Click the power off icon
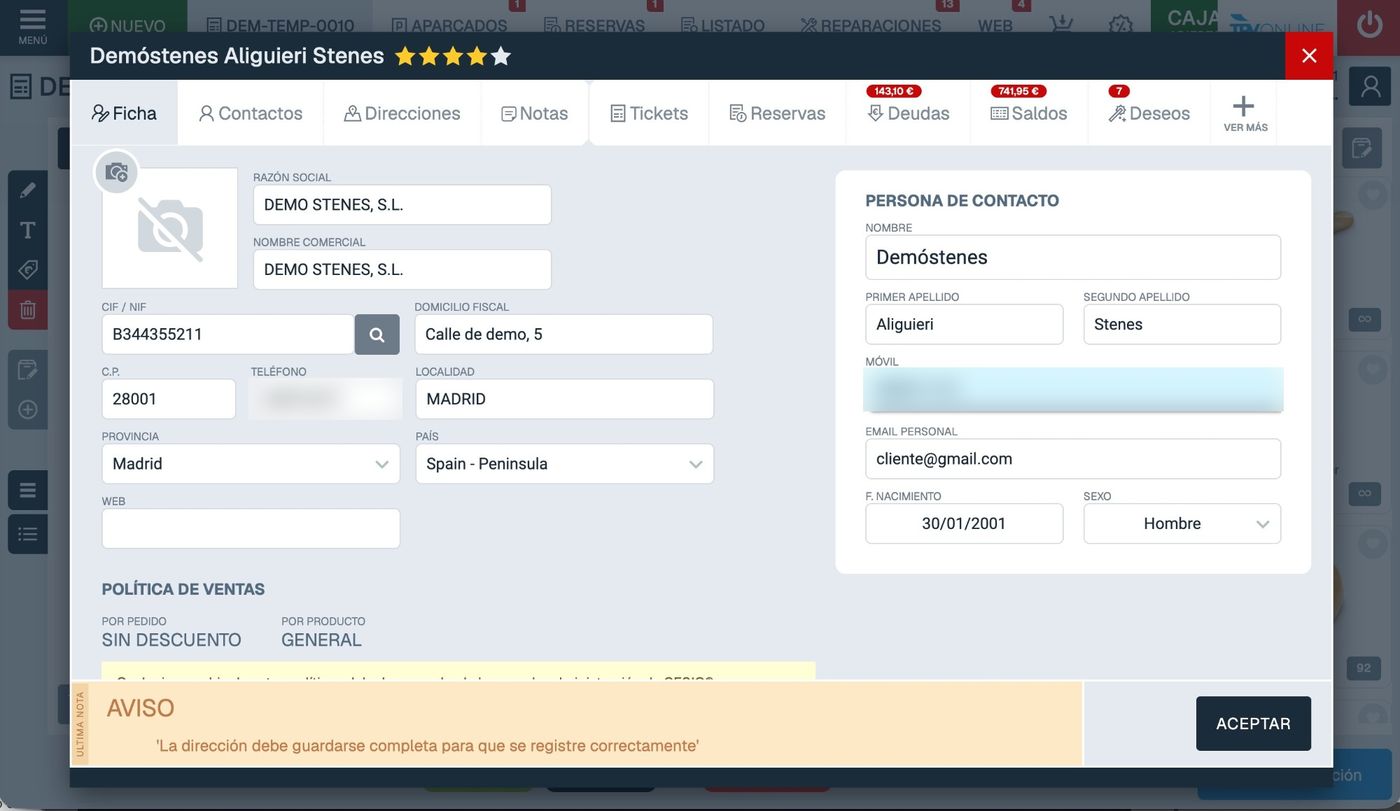Viewport: 1400px width, 811px height. [x=1369, y=25]
